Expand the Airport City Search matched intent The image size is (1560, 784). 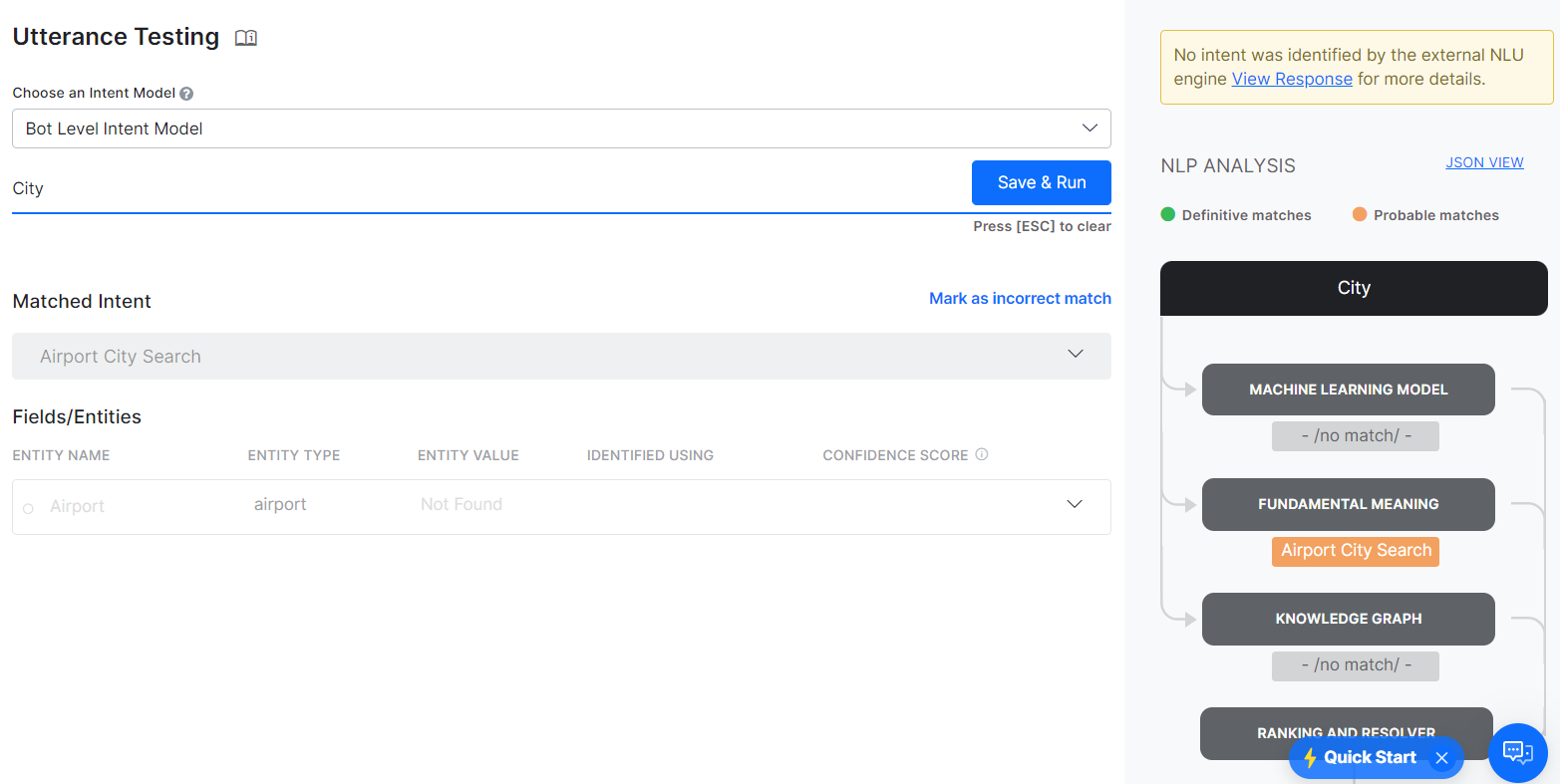pos(1075,355)
